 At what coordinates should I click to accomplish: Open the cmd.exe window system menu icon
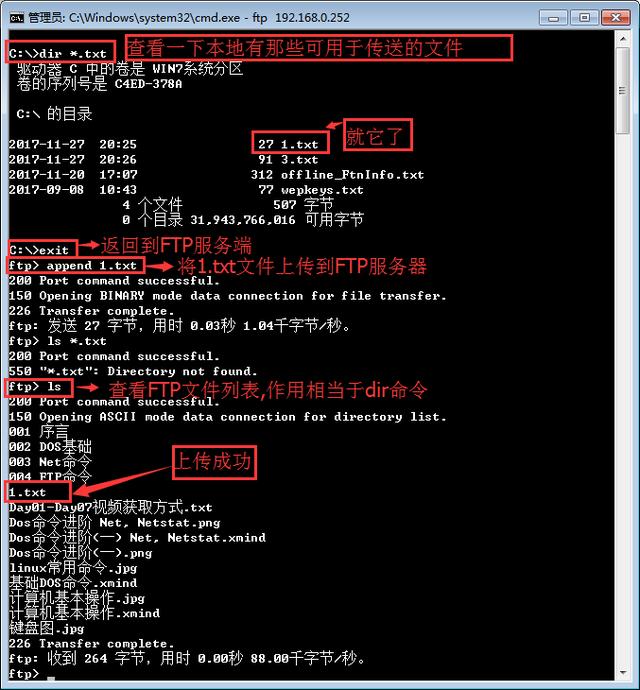pos(17,18)
